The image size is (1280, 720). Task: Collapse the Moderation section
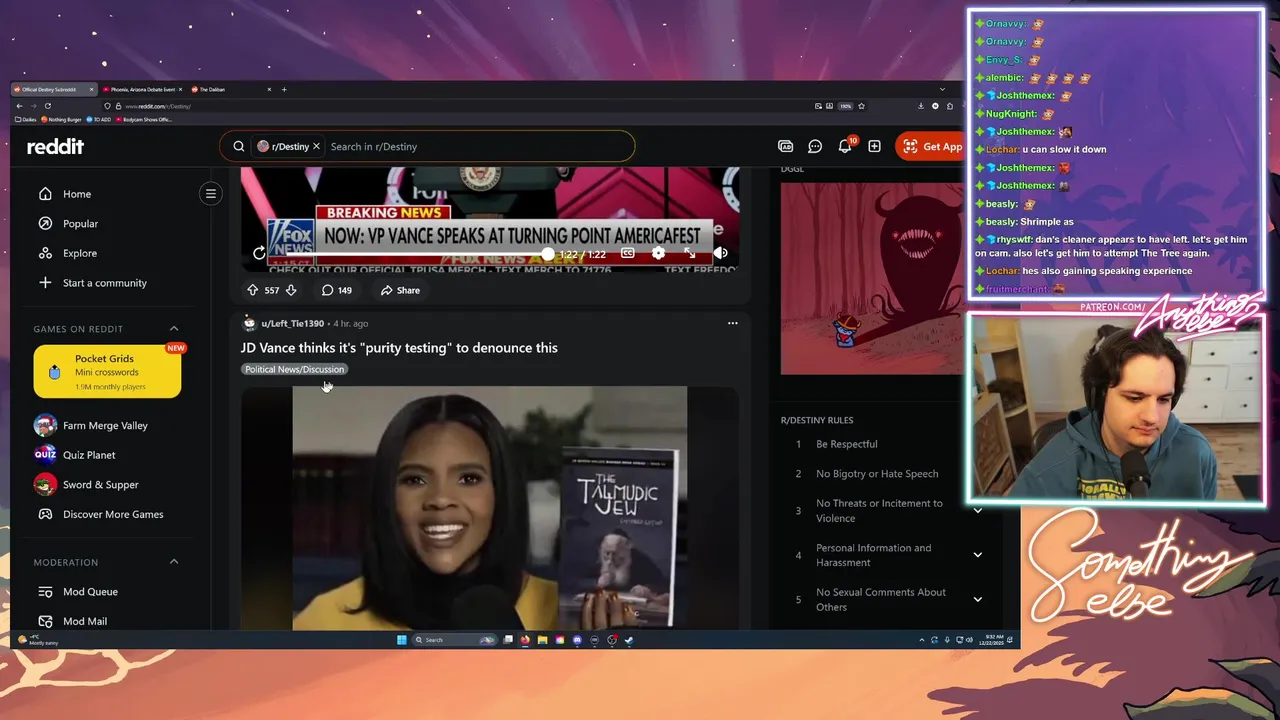point(174,562)
